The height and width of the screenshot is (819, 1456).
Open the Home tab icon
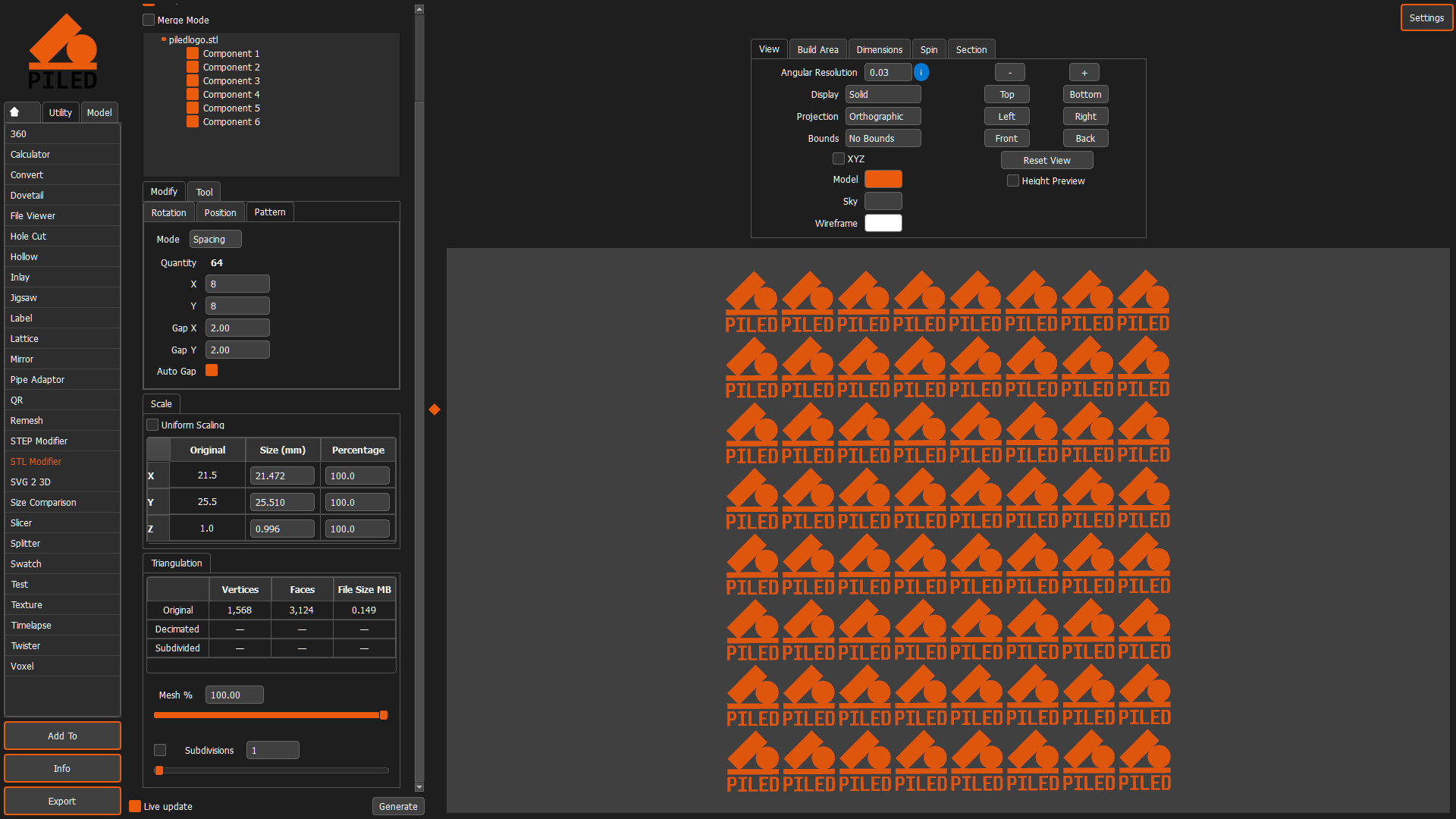pos(14,112)
